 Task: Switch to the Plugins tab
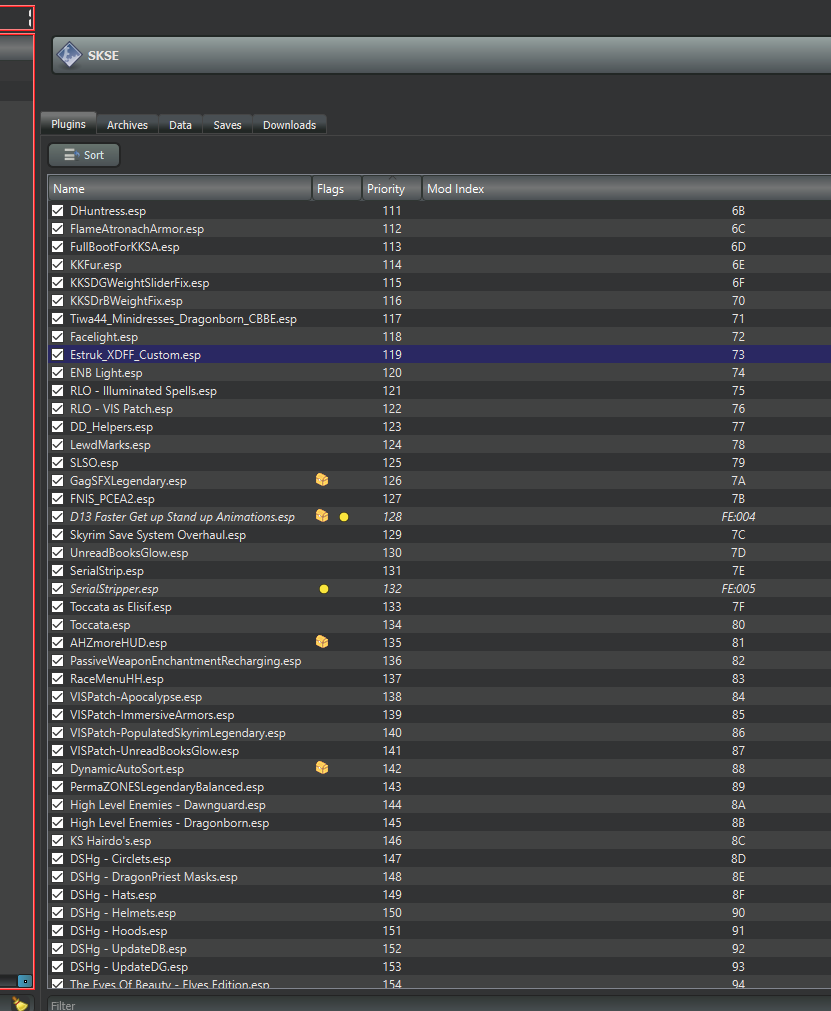point(68,124)
